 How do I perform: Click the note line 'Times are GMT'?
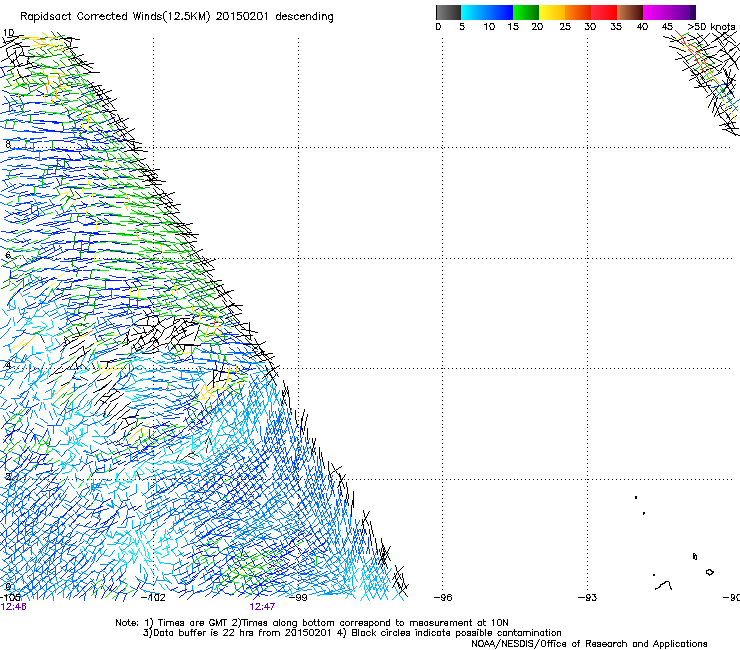pyautogui.click(x=193, y=623)
